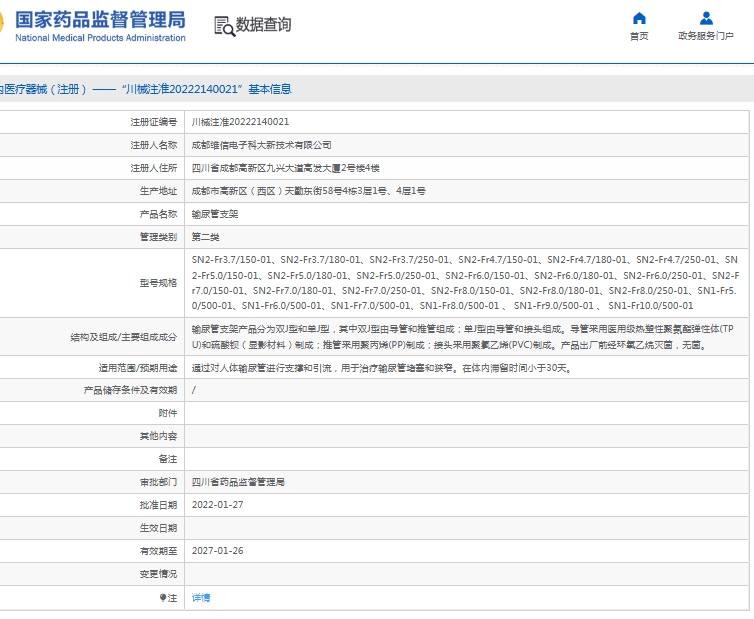Click the 注册人名称 row label
The width and height of the screenshot is (754, 619).
[x=154, y=145]
